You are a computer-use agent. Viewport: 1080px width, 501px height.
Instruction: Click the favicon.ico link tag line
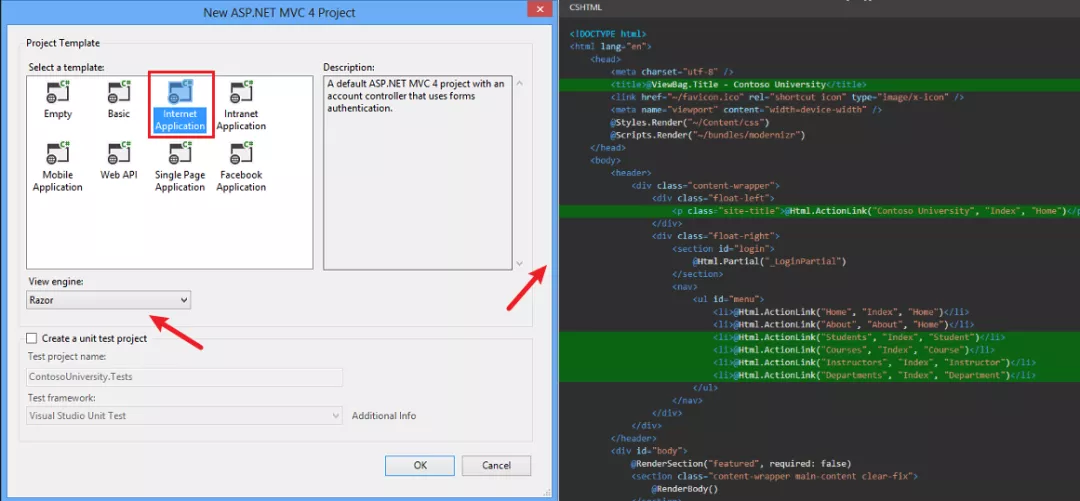click(x=787, y=97)
